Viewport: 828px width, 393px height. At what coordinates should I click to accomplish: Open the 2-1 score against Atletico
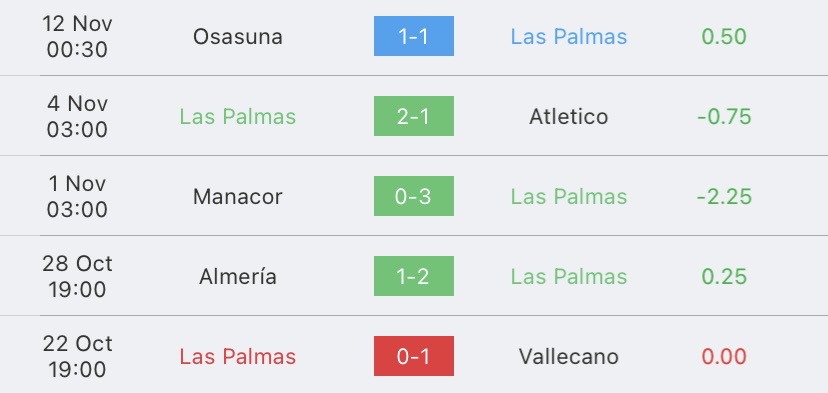click(x=413, y=116)
